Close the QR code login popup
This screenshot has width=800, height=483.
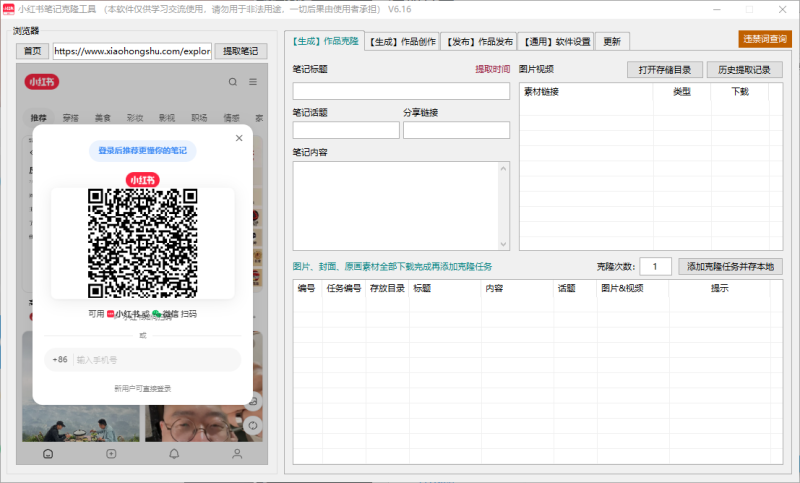pos(238,139)
